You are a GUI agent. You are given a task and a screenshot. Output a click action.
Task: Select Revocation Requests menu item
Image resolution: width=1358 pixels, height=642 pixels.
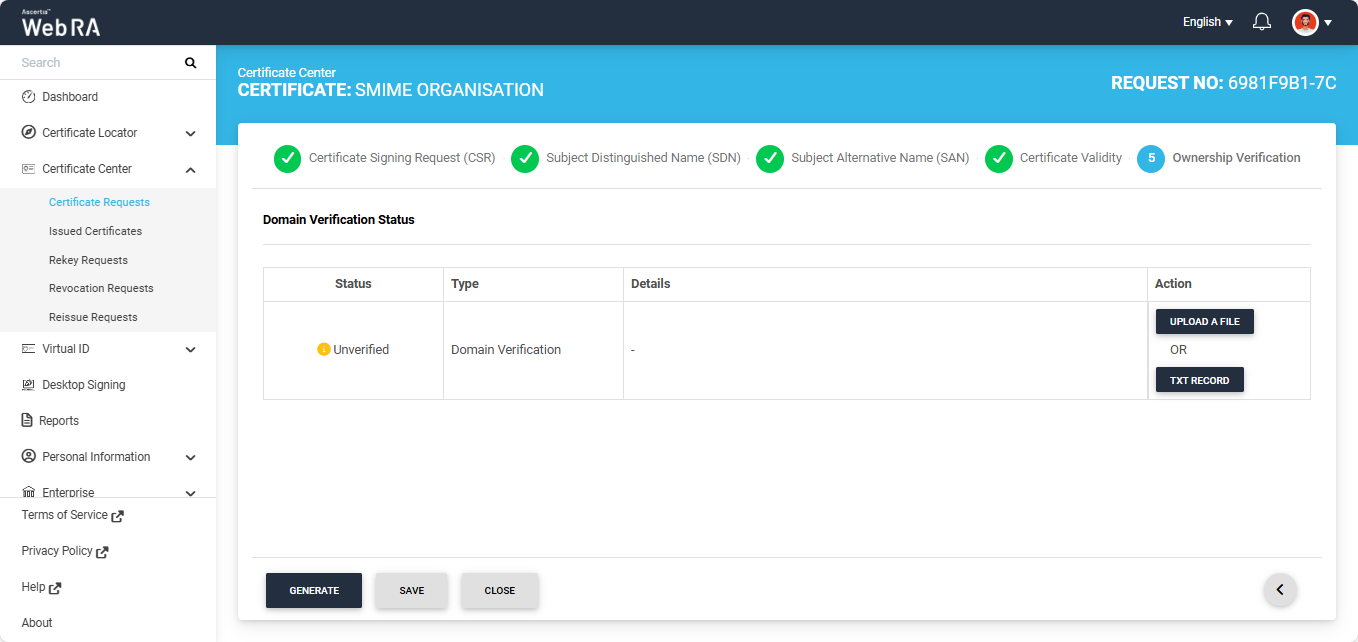point(101,288)
